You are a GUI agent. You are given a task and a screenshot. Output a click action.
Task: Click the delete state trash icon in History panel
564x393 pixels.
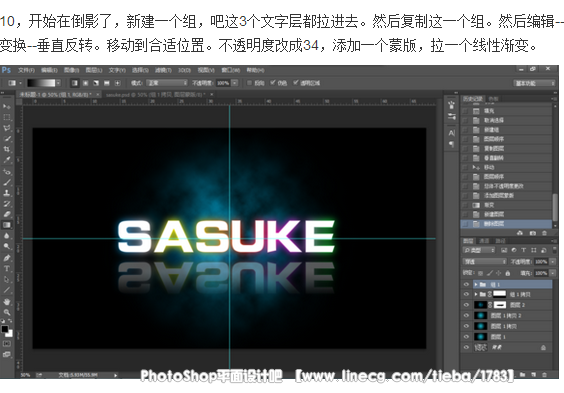coord(544,233)
